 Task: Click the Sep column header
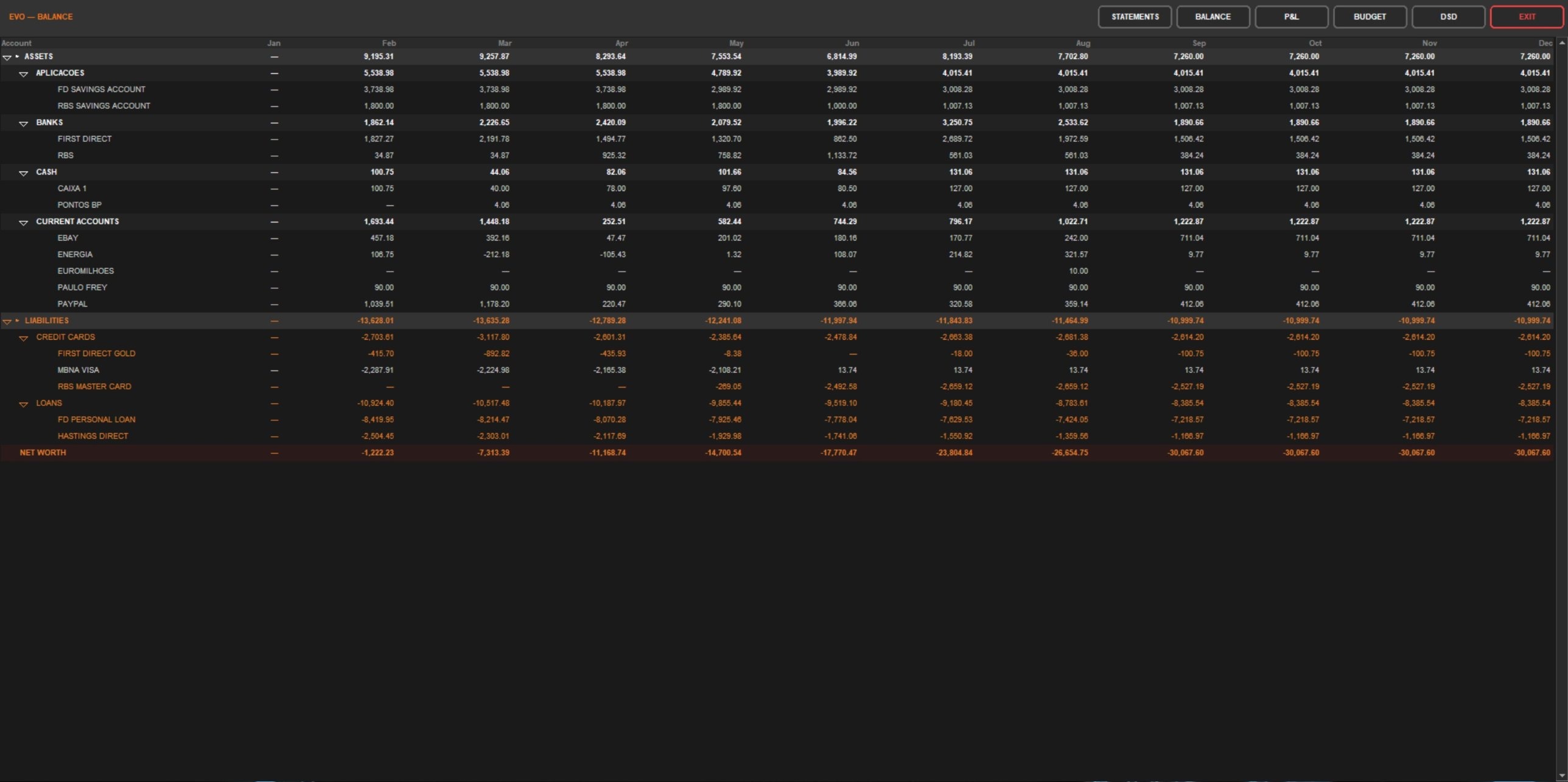pyautogui.click(x=1199, y=43)
